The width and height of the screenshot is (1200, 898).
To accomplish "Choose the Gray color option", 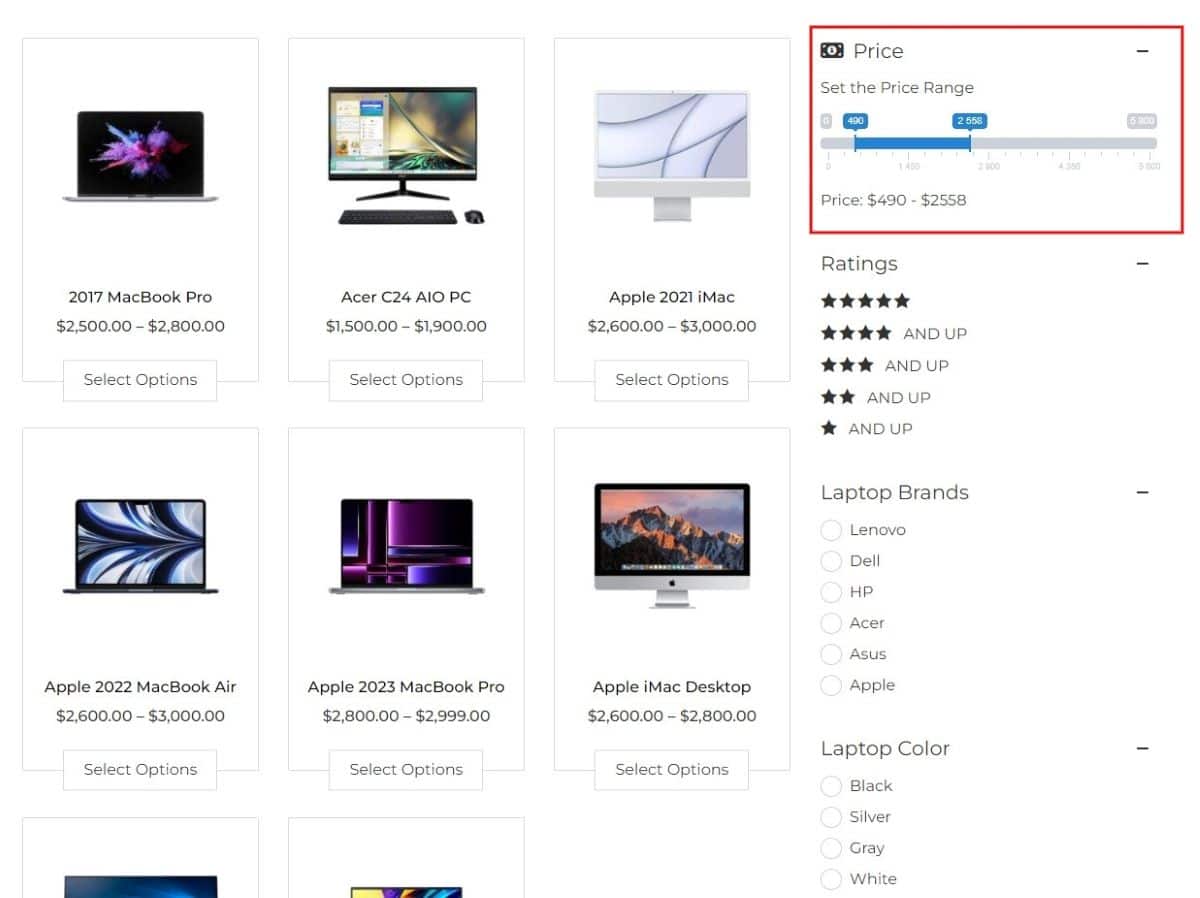I will [831, 848].
